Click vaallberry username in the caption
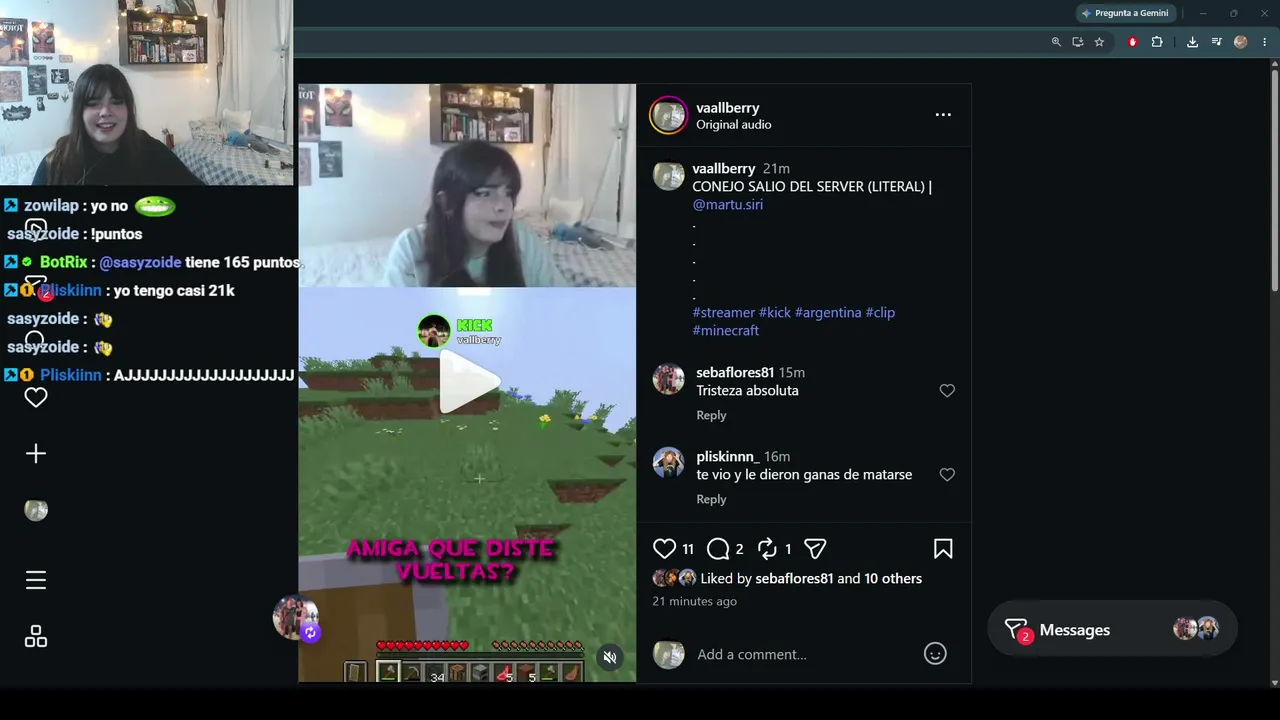 [724, 169]
